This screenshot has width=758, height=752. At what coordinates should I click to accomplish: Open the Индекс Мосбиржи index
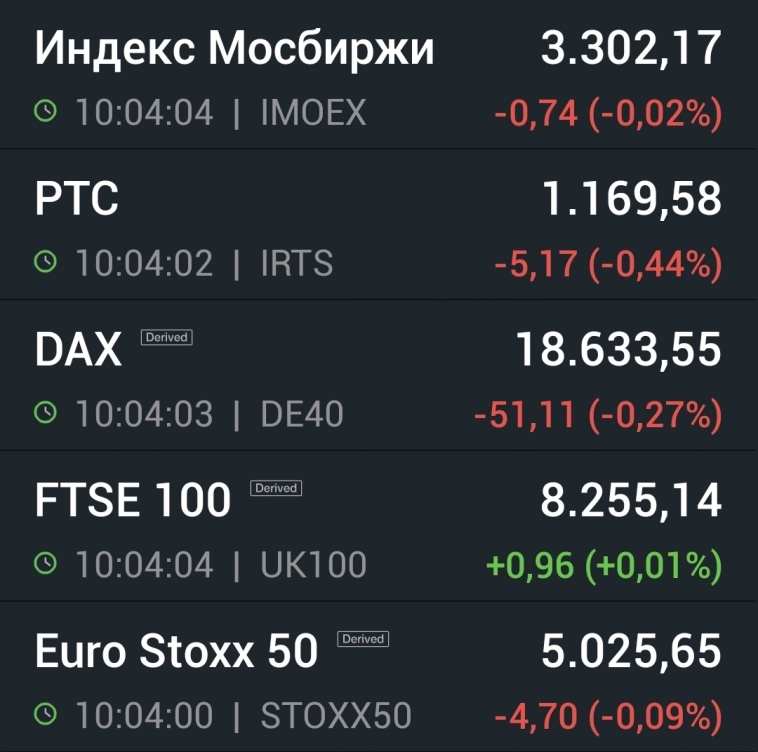click(x=235, y=50)
